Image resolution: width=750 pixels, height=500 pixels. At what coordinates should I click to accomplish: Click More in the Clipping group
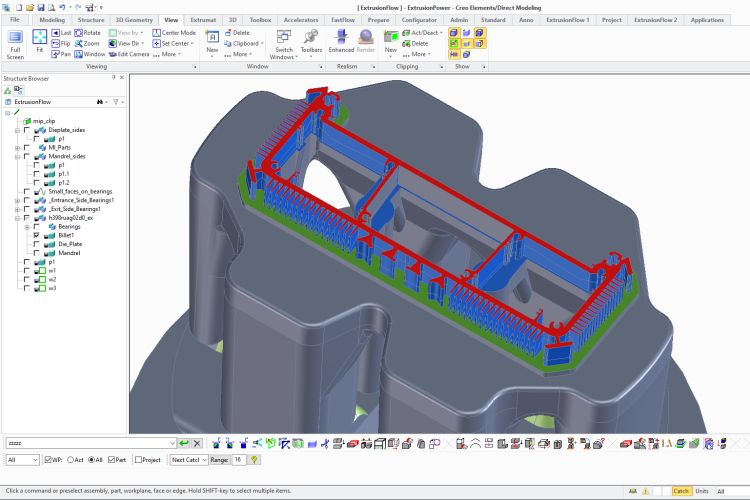click(x=417, y=54)
